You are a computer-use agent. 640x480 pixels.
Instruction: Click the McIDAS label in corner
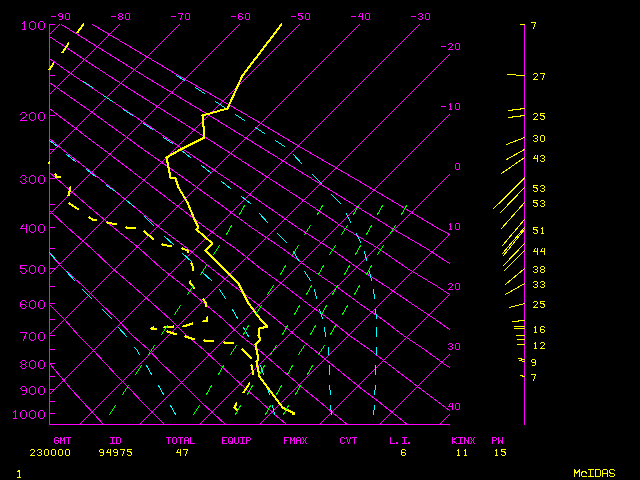click(x=593, y=472)
